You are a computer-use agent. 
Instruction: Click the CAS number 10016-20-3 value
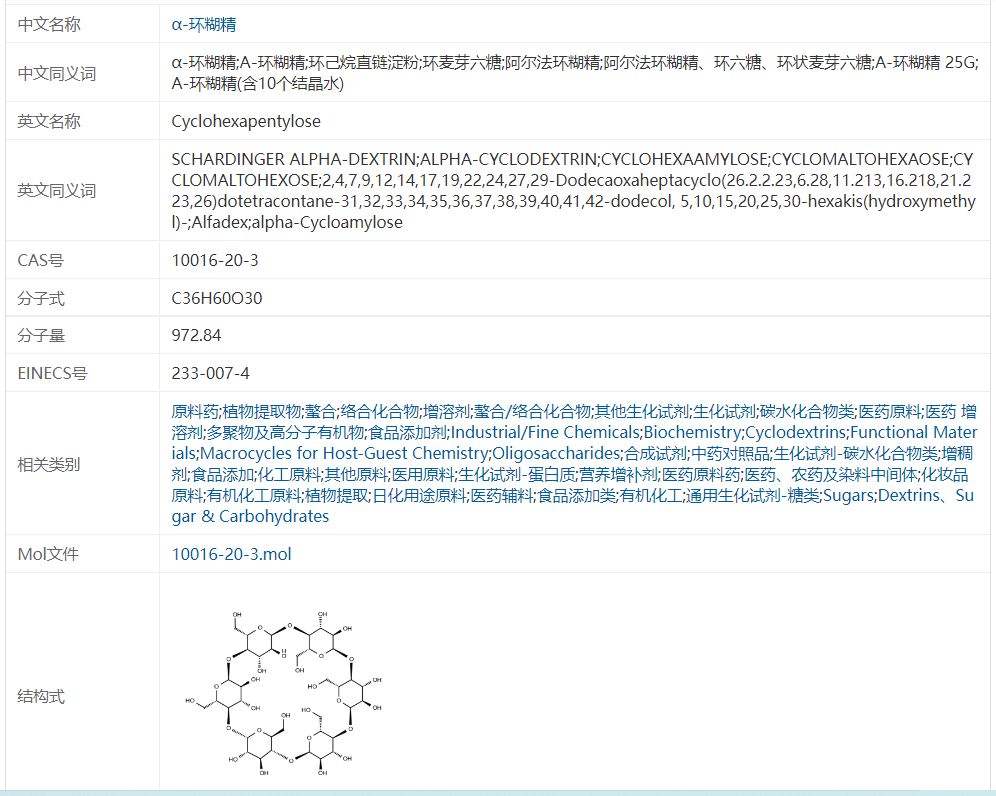(215, 260)
